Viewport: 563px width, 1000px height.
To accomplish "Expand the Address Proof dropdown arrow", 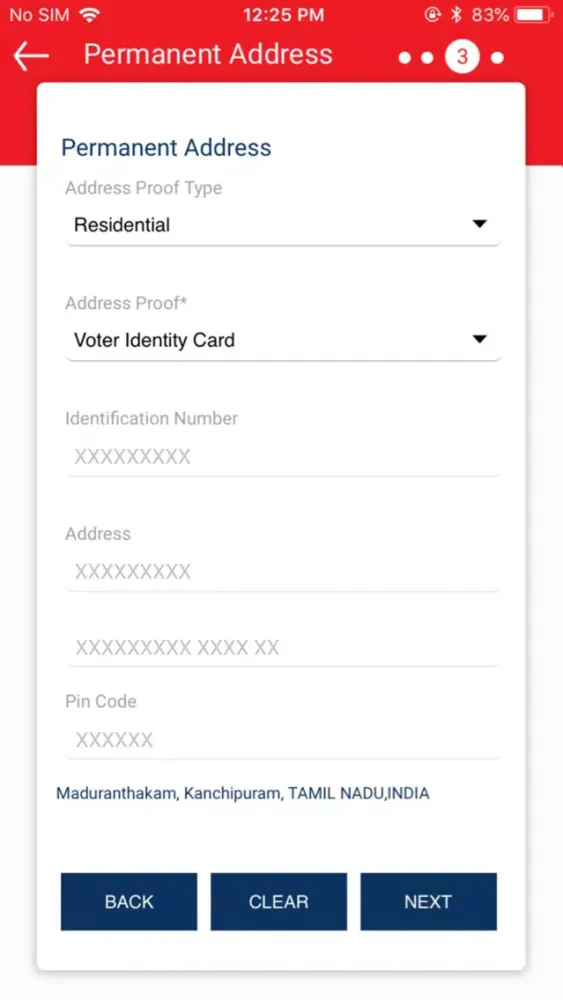I will 479,339.
